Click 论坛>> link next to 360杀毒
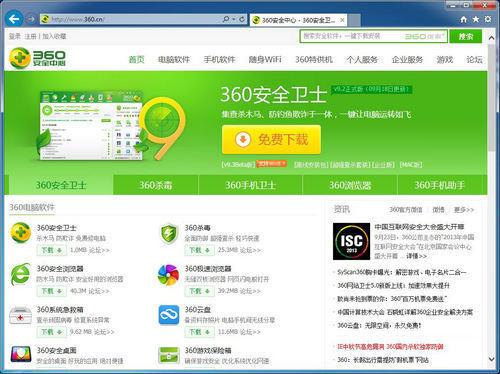The height and width of the screenshot is (374, 500). point(250,250)
